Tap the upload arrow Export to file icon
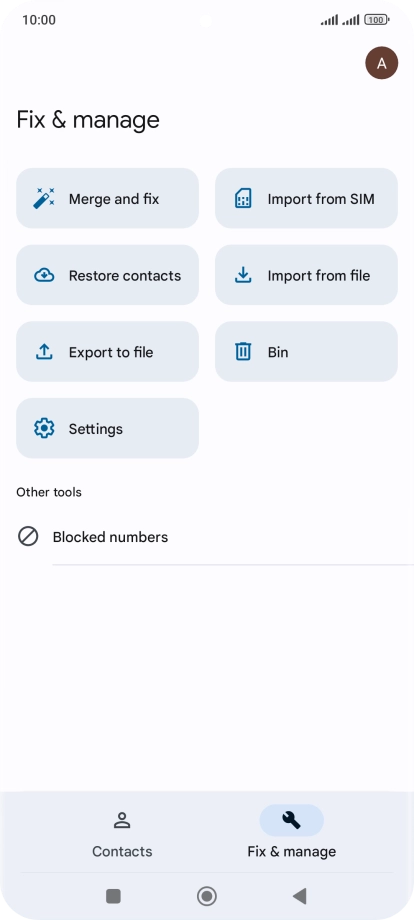Screen dimensions: 414x920 coord(44,351)
